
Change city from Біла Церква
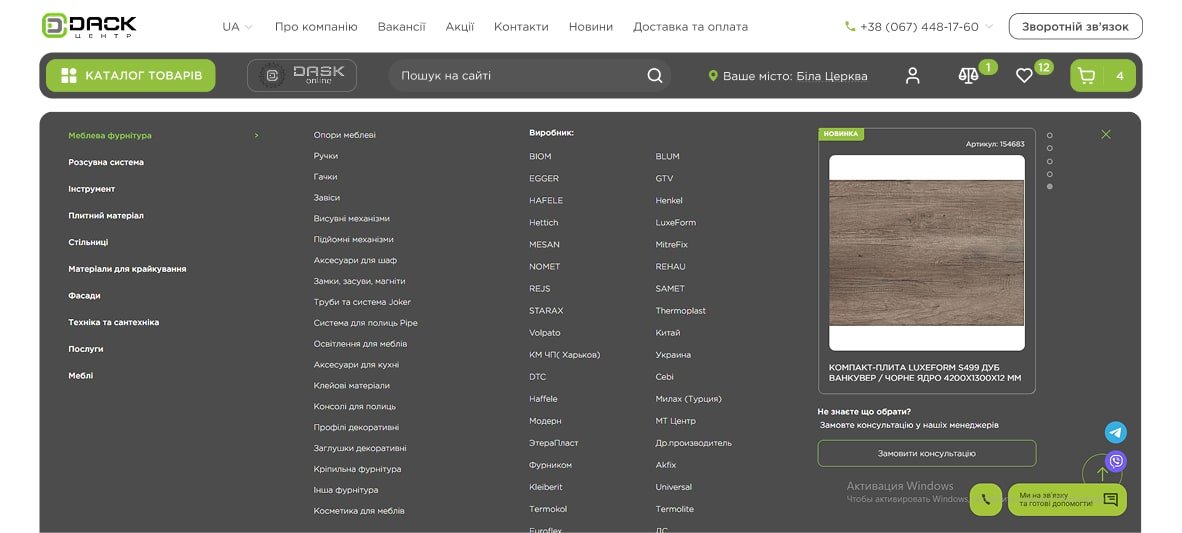click(x=788, y=76)
